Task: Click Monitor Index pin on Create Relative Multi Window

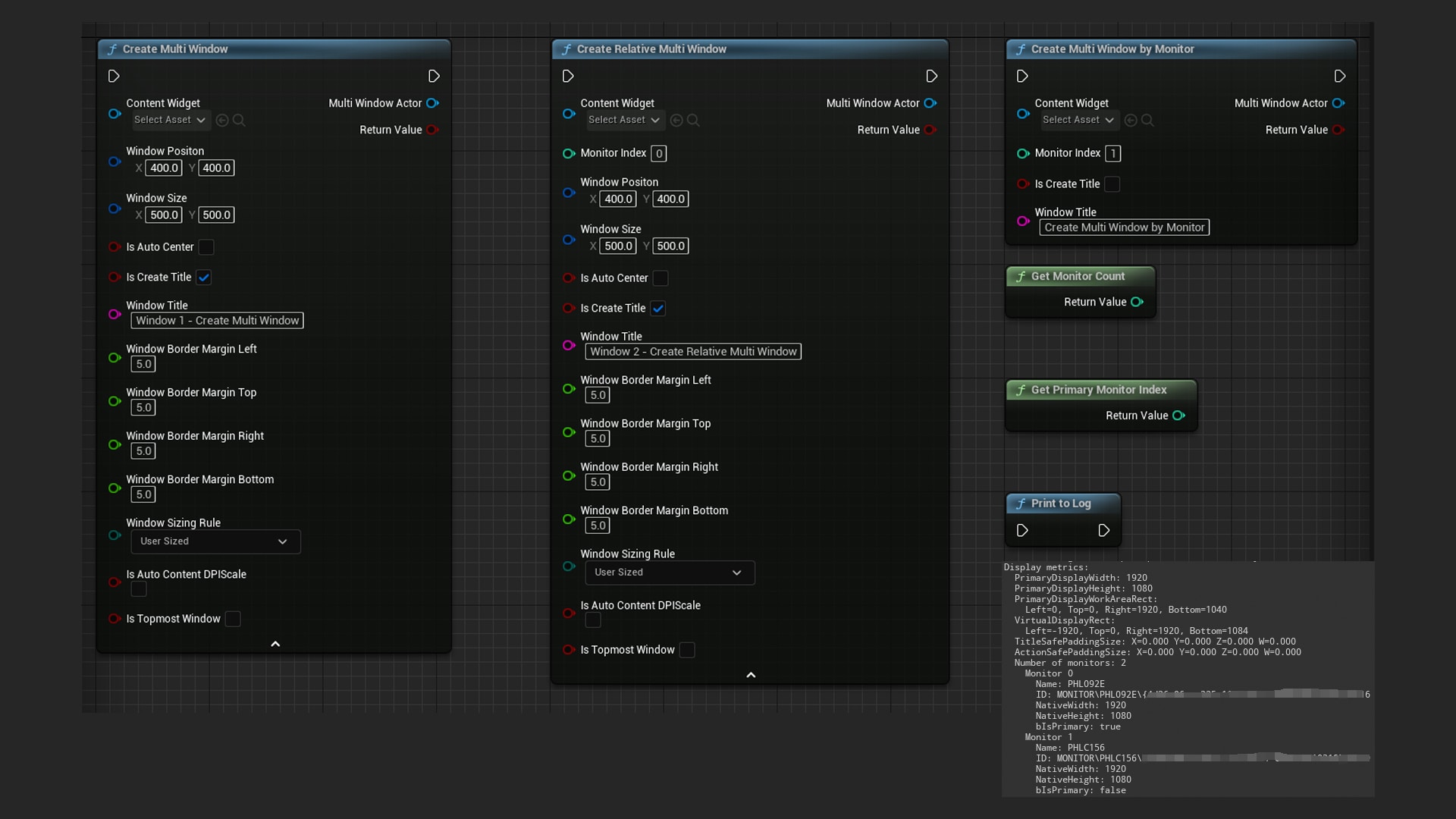Action: [x=569, y=153]
